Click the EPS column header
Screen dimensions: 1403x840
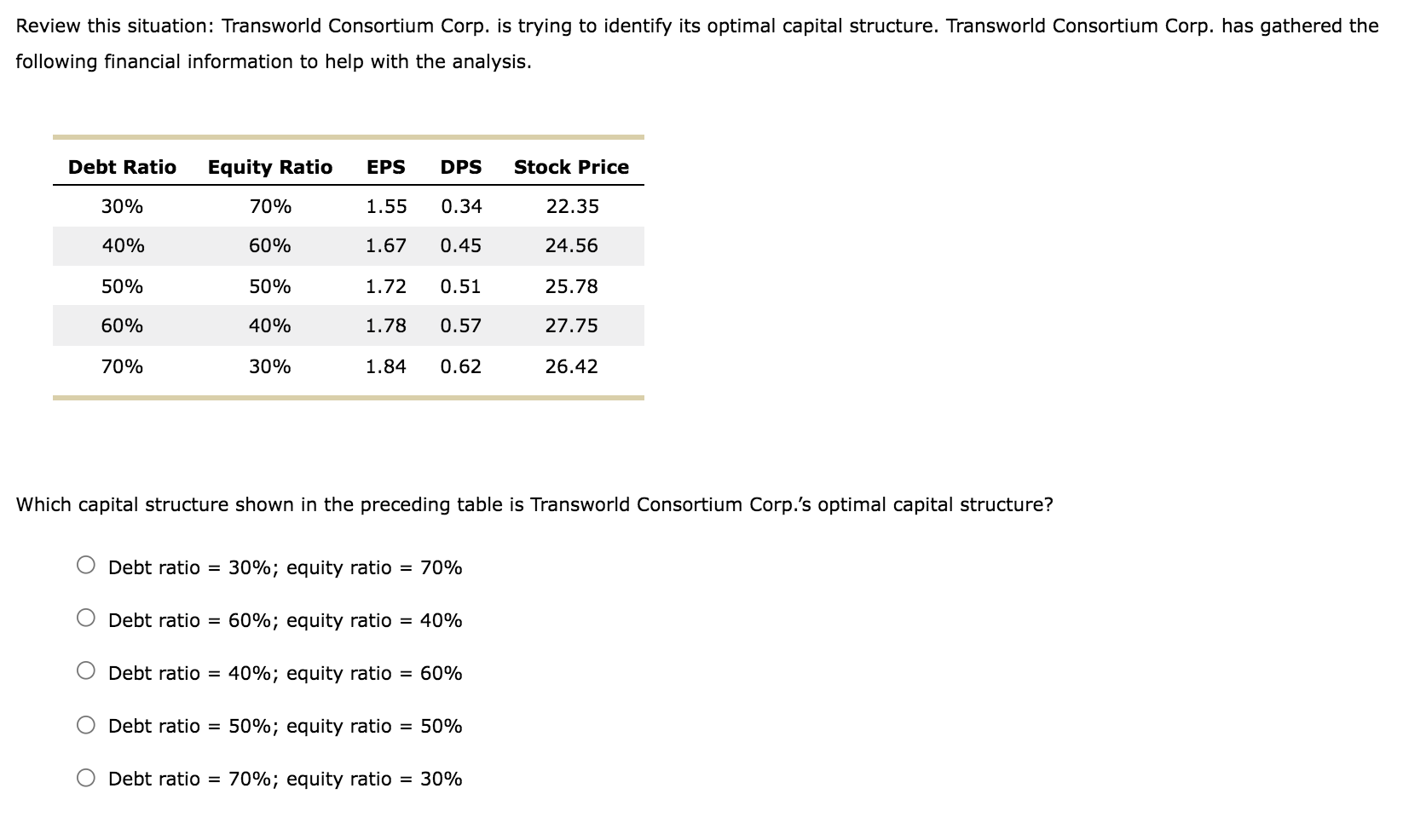pyautogui.click(x=384, y=167)
